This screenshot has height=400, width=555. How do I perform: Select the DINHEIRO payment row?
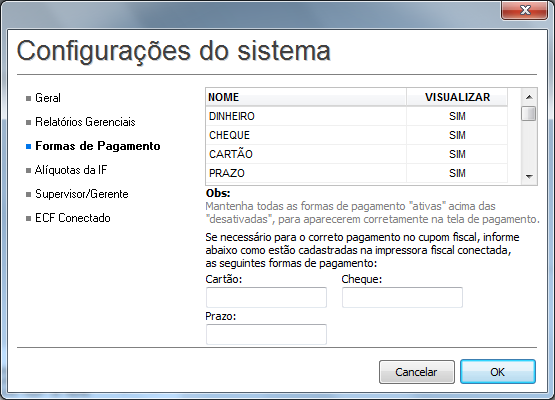(x=356, y=116)
